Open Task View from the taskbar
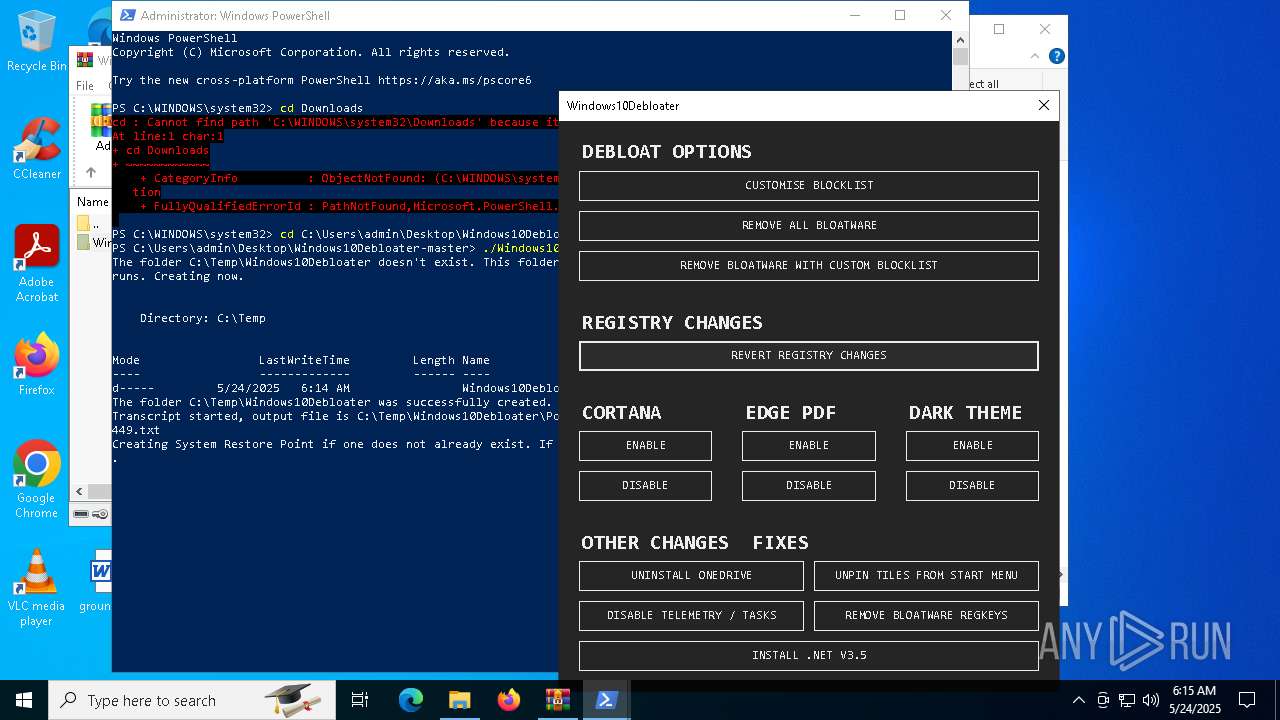The height and width of the screenshot is (720, 1280). pyautogui.click(x=360, y=700)
